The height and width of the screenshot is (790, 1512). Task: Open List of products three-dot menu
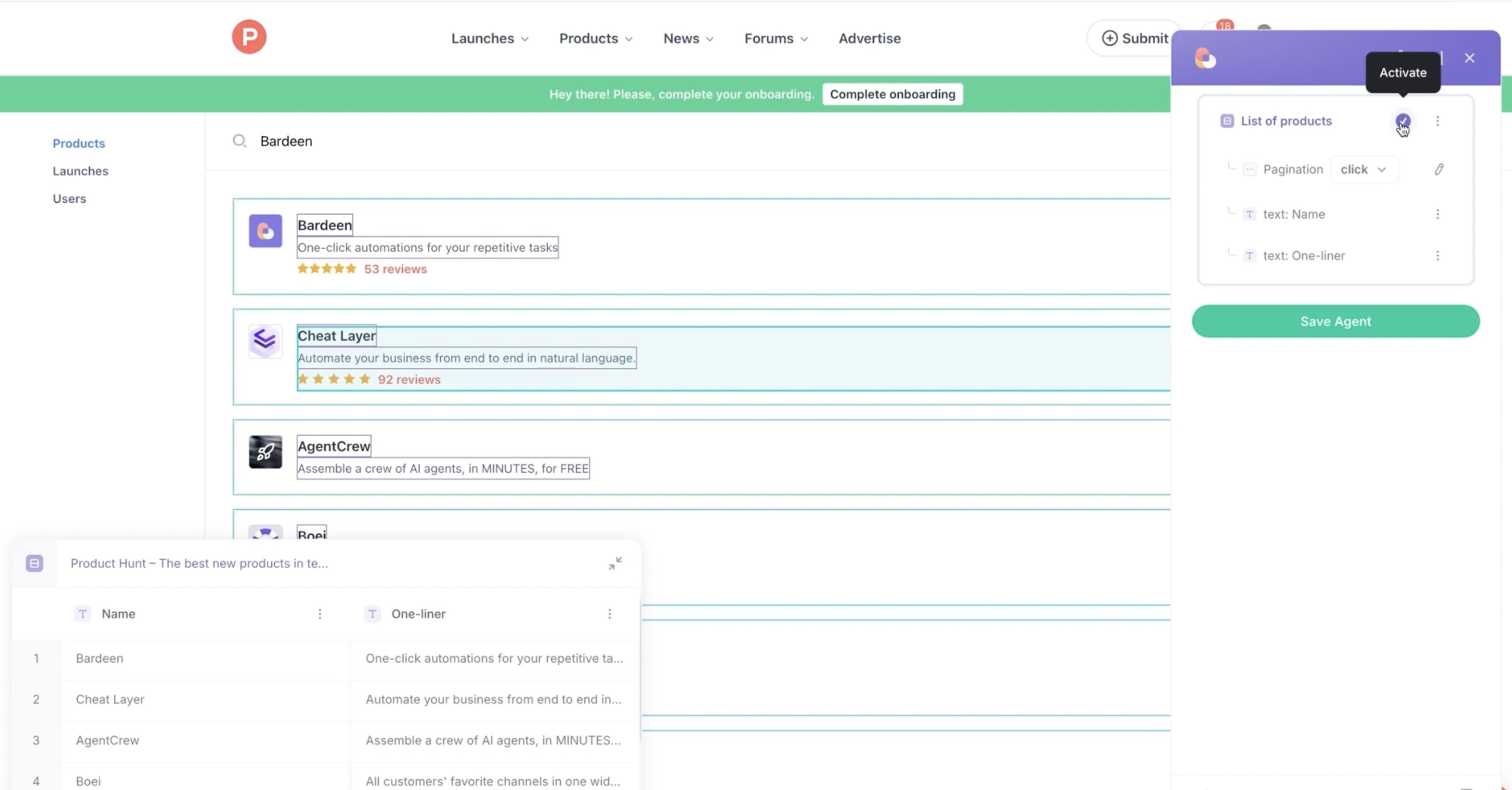[1437, 121]
